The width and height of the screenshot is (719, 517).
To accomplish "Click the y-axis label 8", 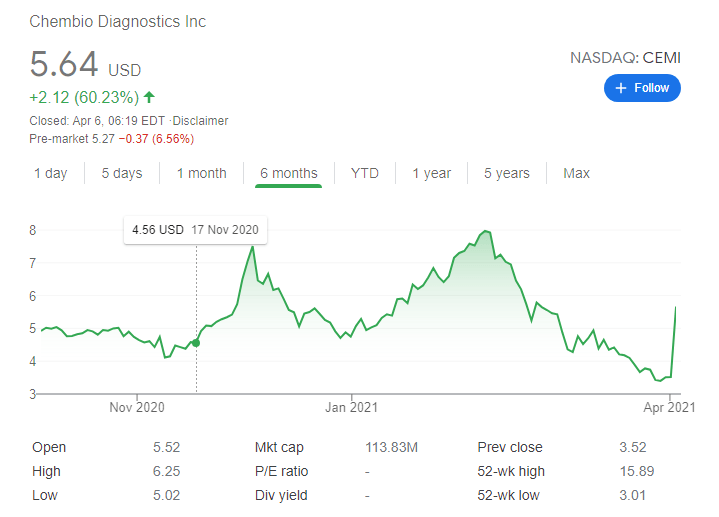I will (33, 230).
